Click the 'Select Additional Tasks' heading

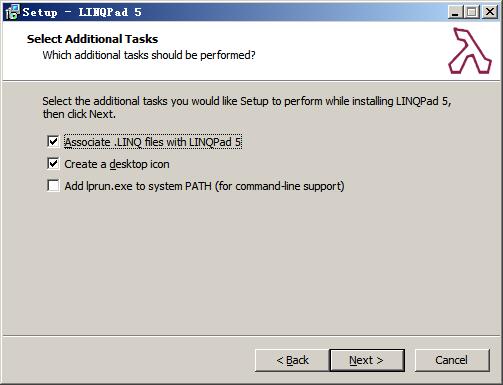92,39
